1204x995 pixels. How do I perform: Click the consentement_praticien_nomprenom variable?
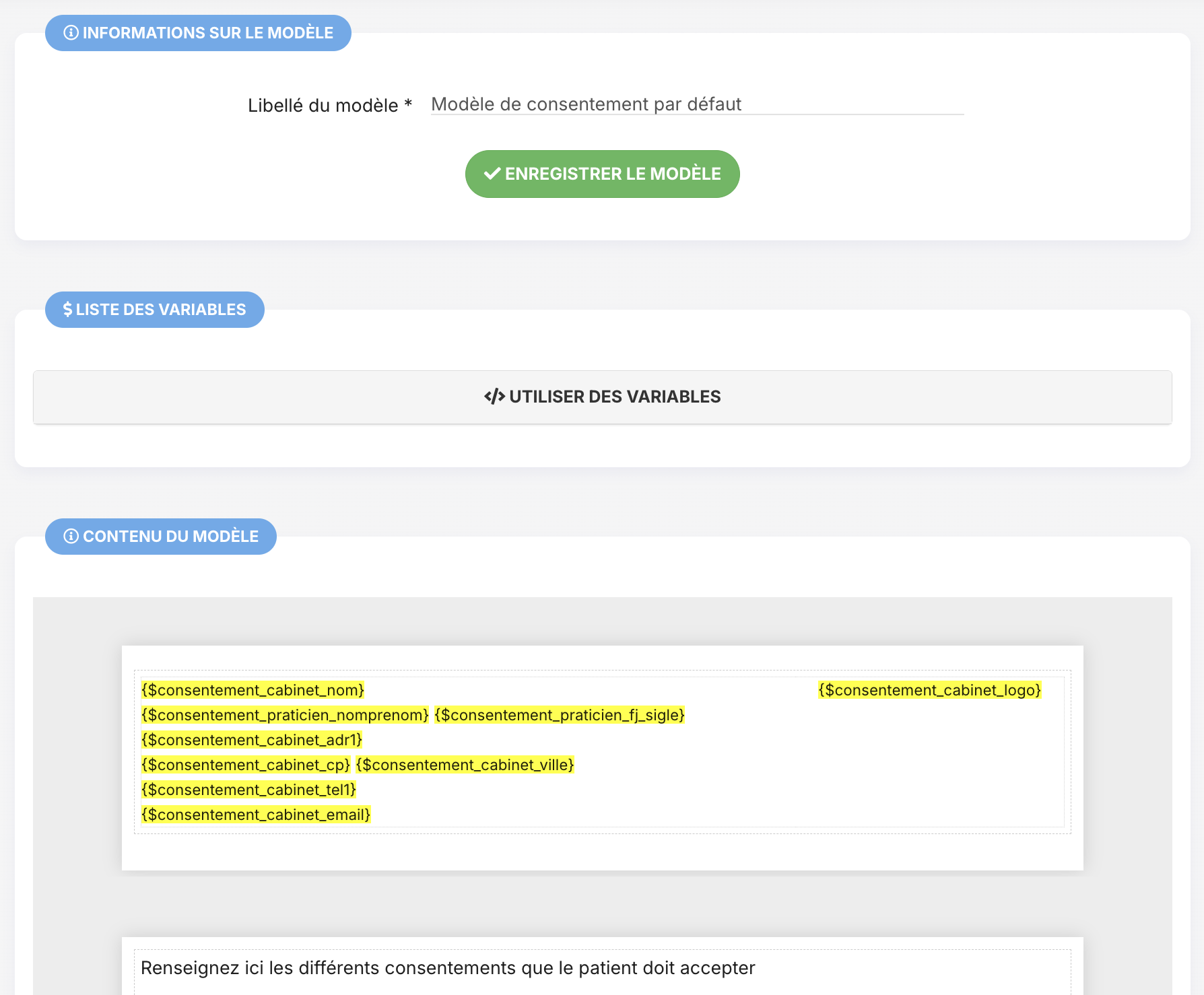point(285,715)
